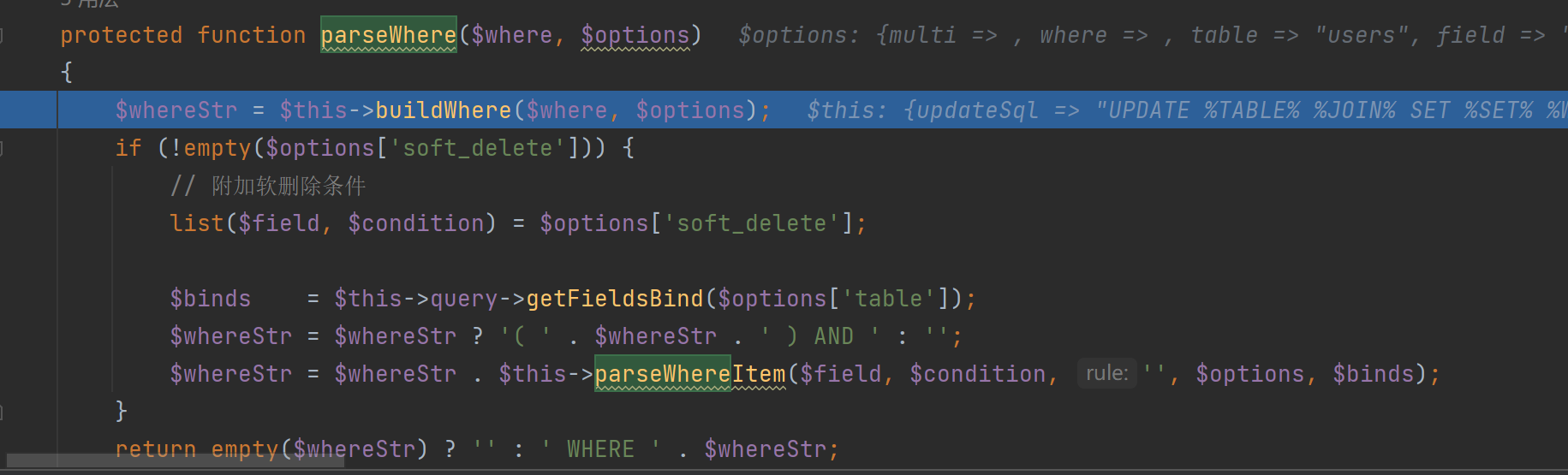
Task: Click the ' ) AND ' string literal
Action: click(820, 336)
